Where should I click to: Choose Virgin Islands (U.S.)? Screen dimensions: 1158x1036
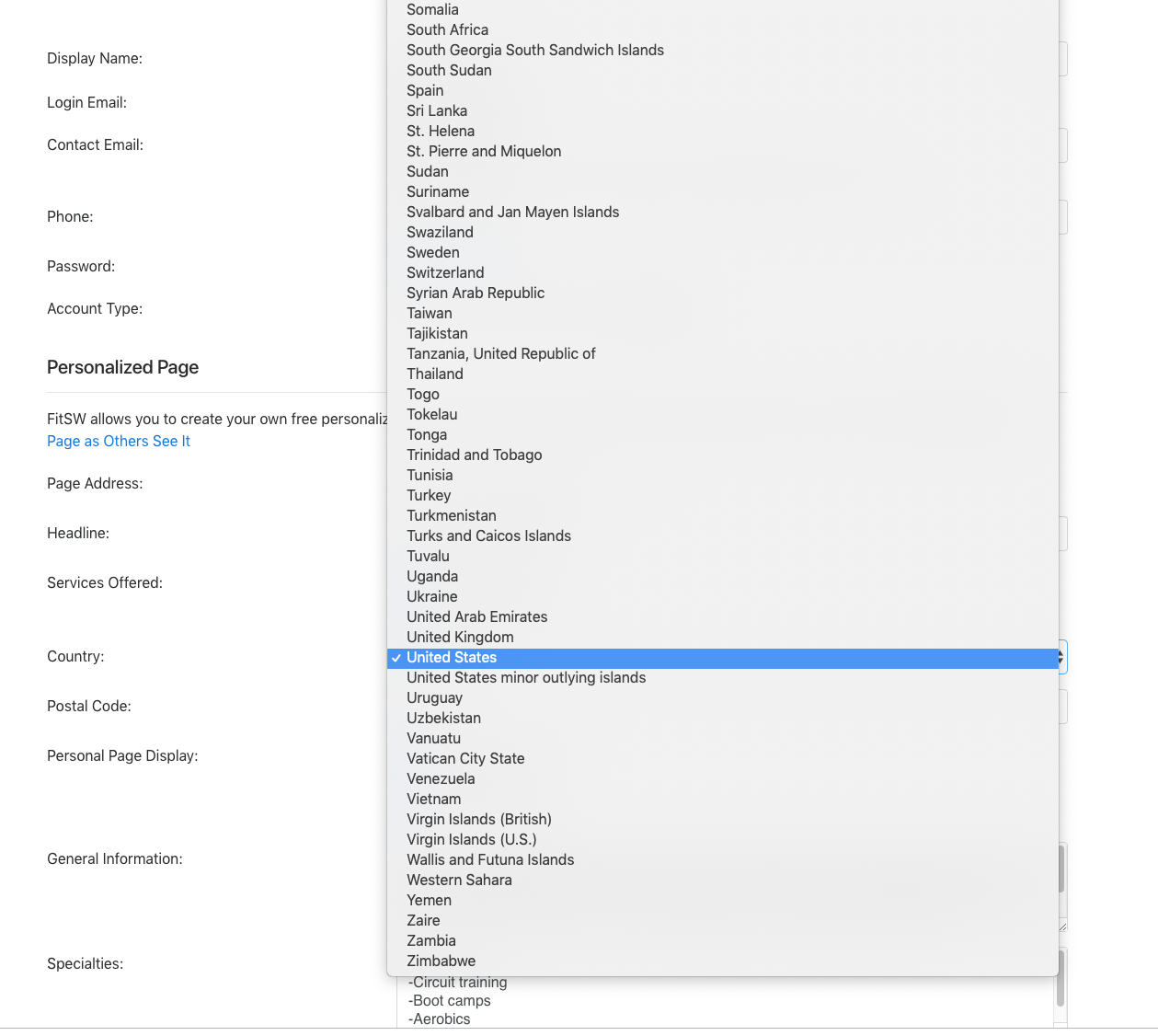(723, 840)
